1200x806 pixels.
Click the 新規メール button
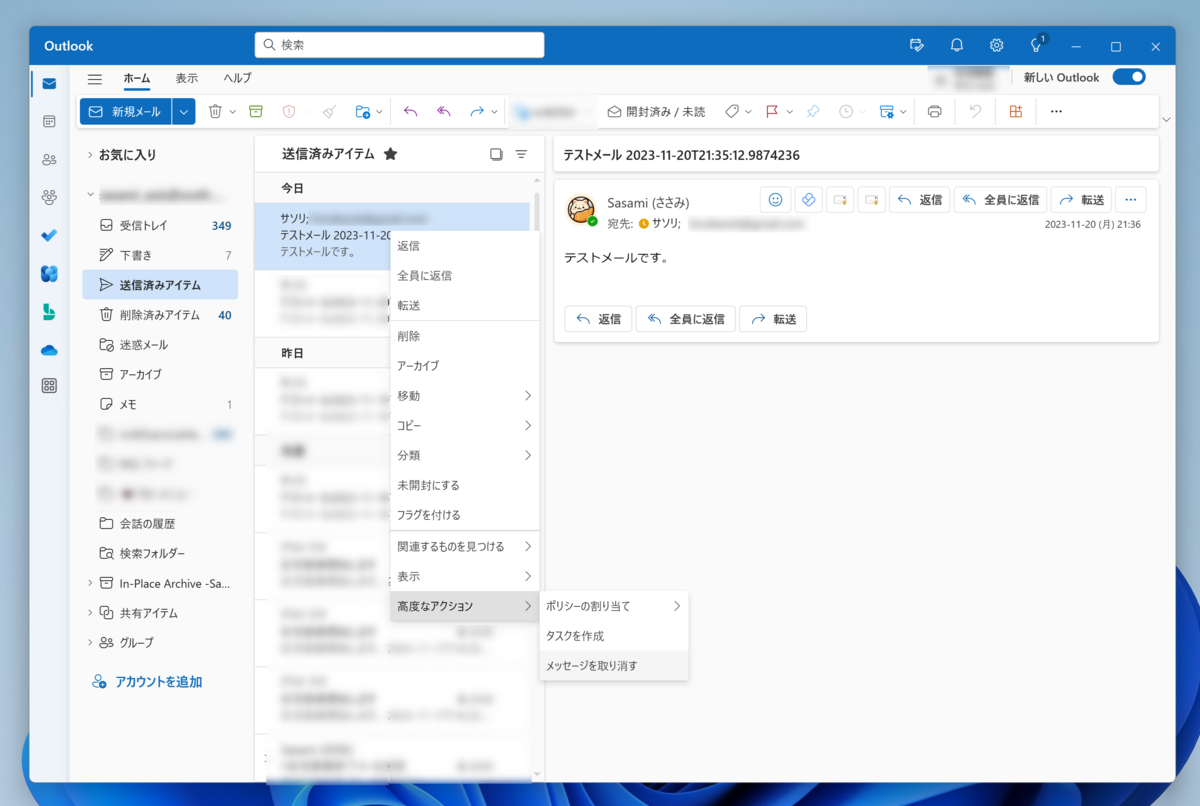coord(126,112)
